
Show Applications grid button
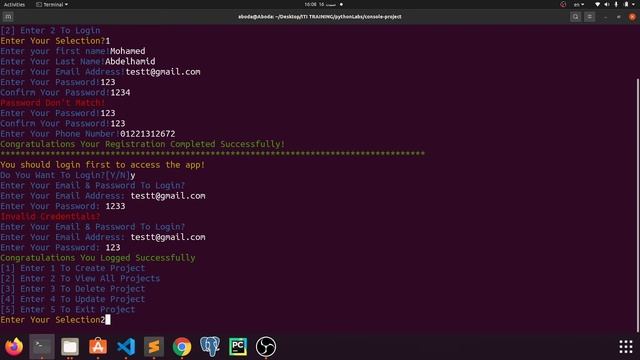pos(626,347)
